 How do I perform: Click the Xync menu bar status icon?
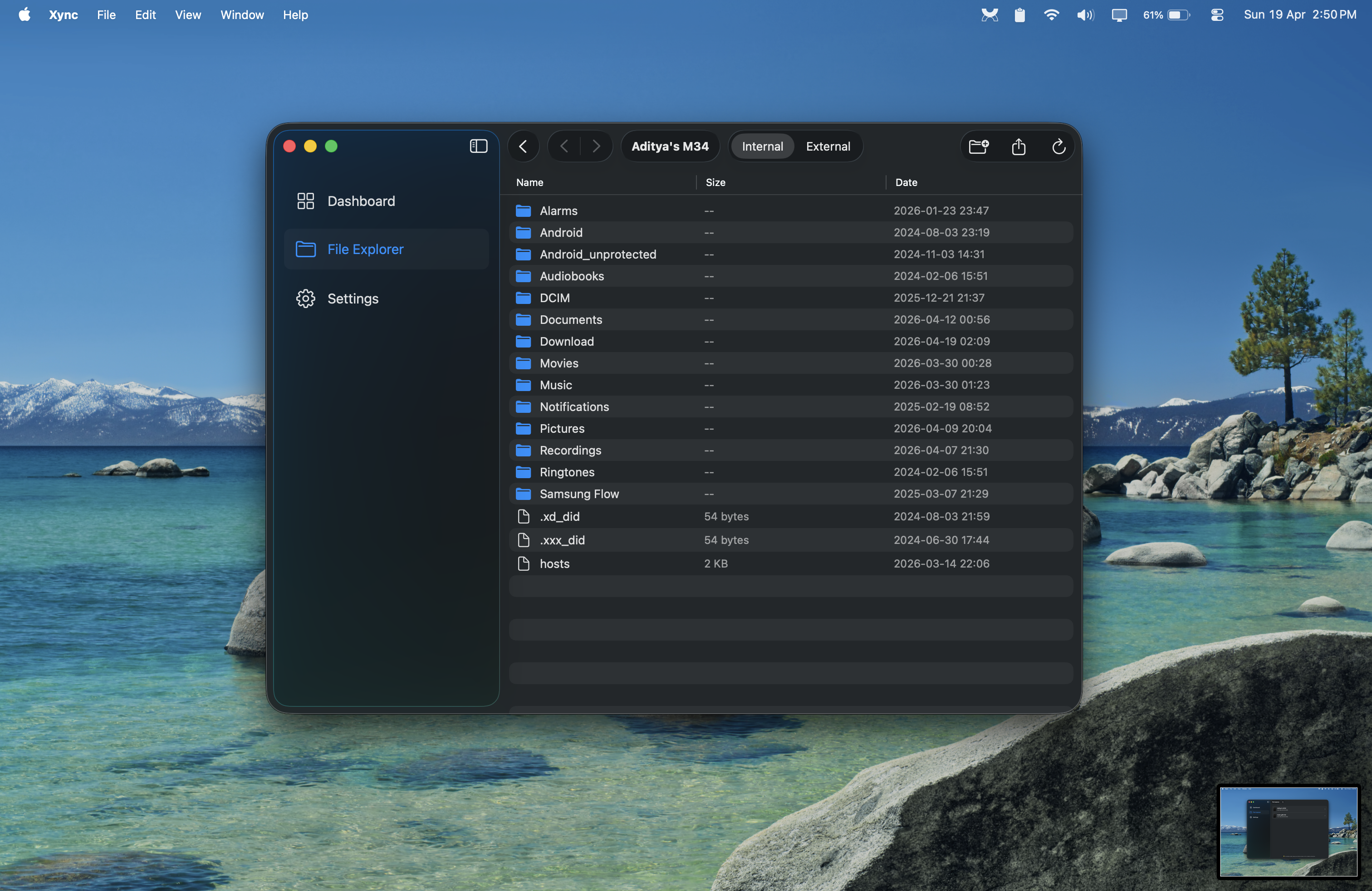pos(990,15)
